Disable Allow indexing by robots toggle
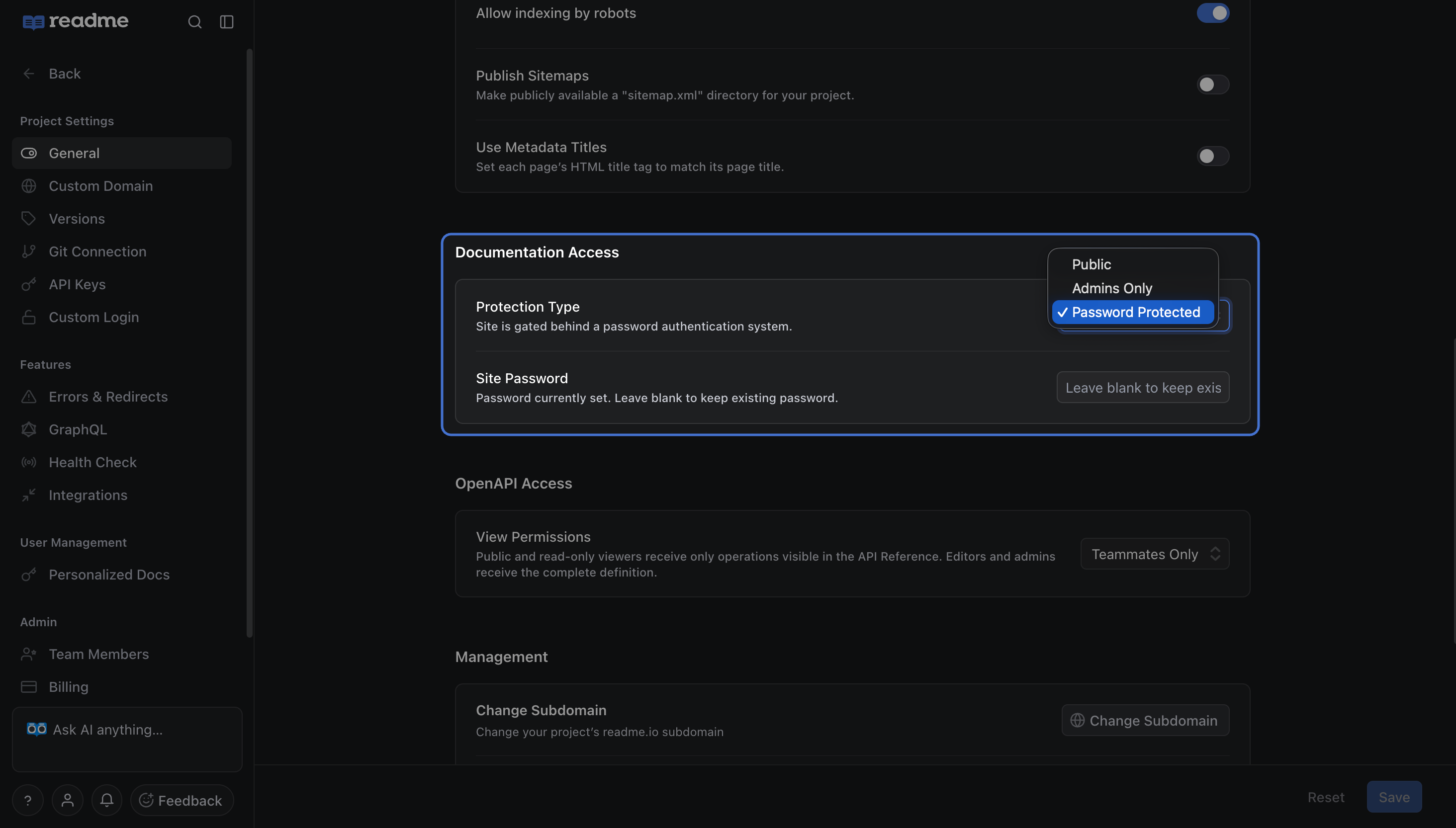This screenshot has height=828, width=1456. pos(1212,13)
